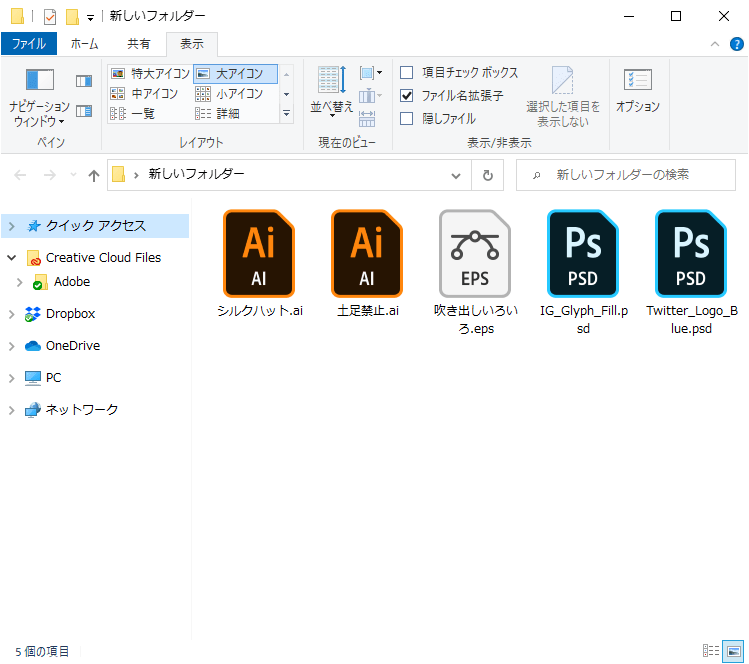Select the IG_Glyph_Fill.psd Photoshop file icon
Viewport: 749px width, 664px height.
pyautogui.click(x=583, y=253)
